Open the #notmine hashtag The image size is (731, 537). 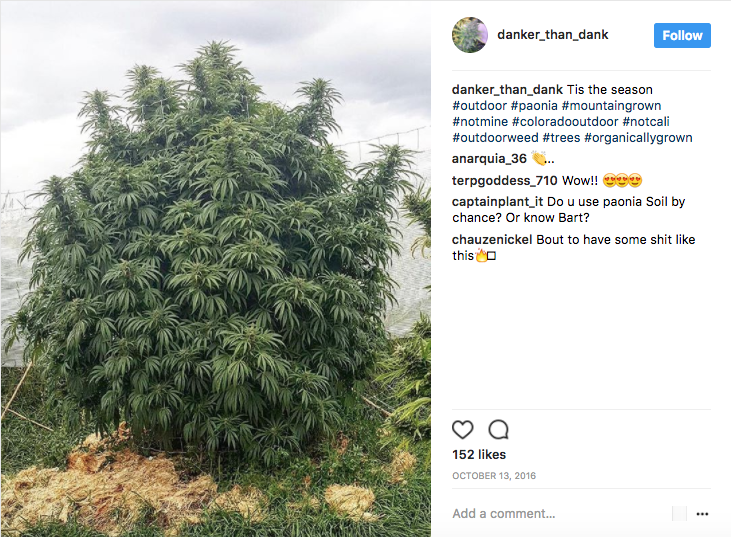(480, 122)
